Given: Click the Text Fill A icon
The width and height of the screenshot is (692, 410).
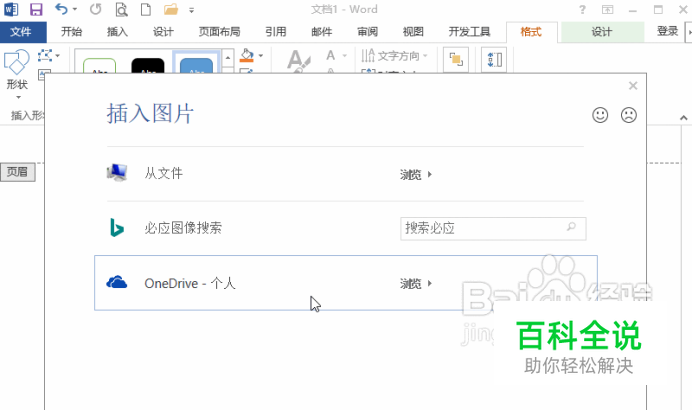Looking at the screenshot, I should coord(331,55).
